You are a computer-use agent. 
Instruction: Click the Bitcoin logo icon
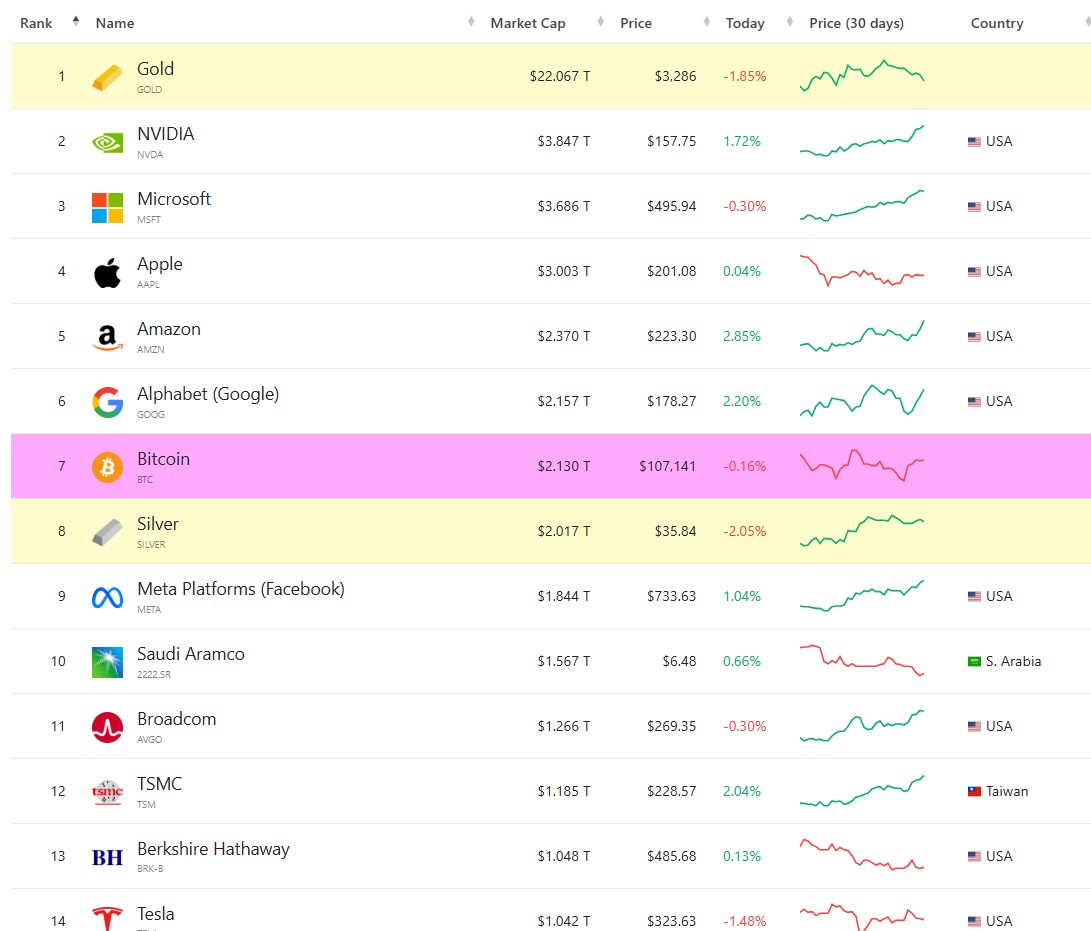(x=107, y=467)
